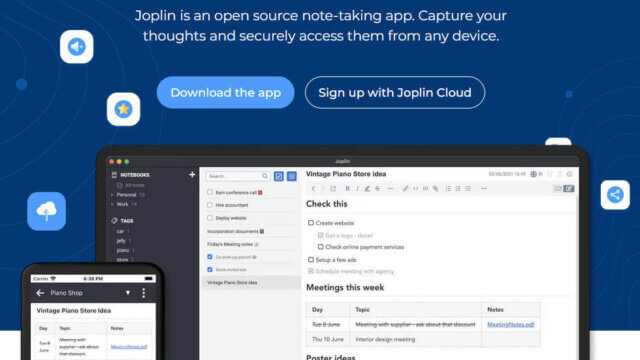Click the numbered list toolbar icon

tap(458, 189)
